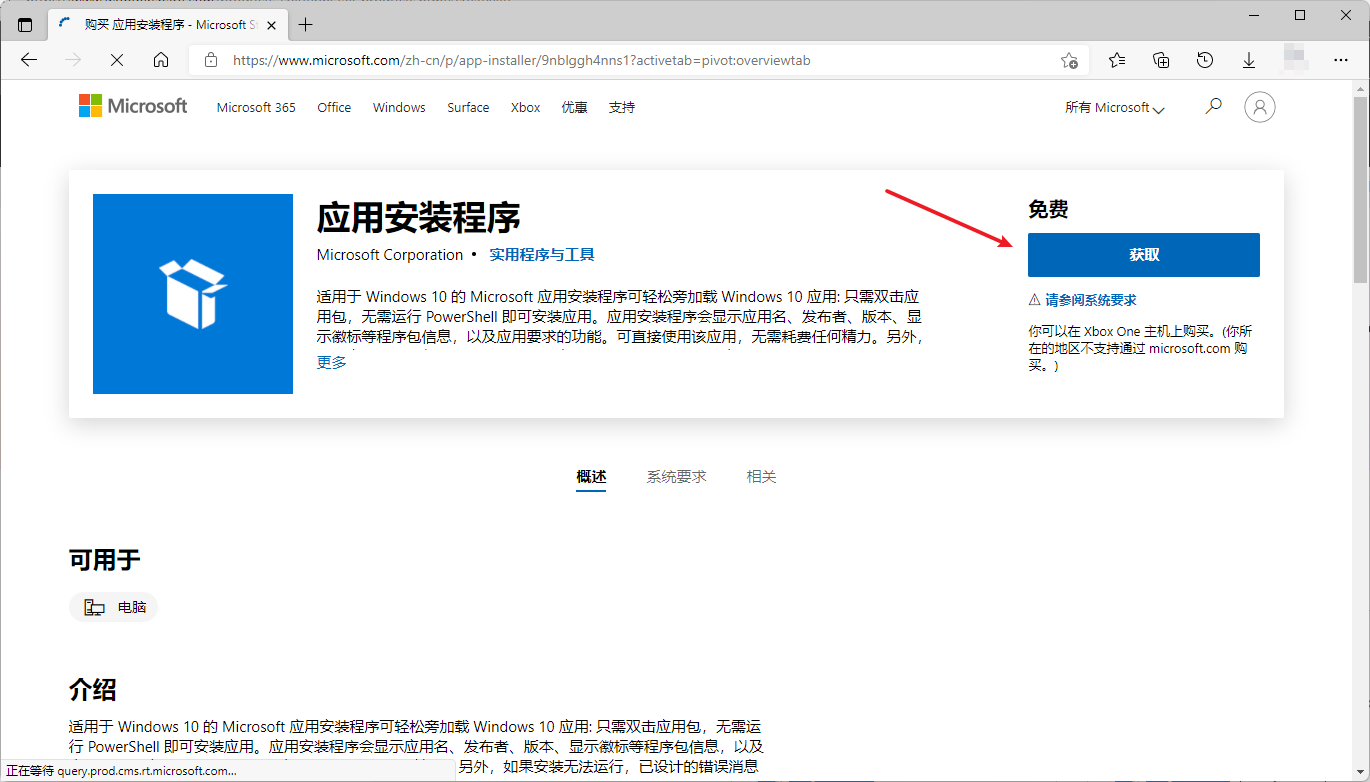Screen dimensions: 1370x782
Task: Click the search magnifier on Microsoft site
Action: click(1213, 106)
